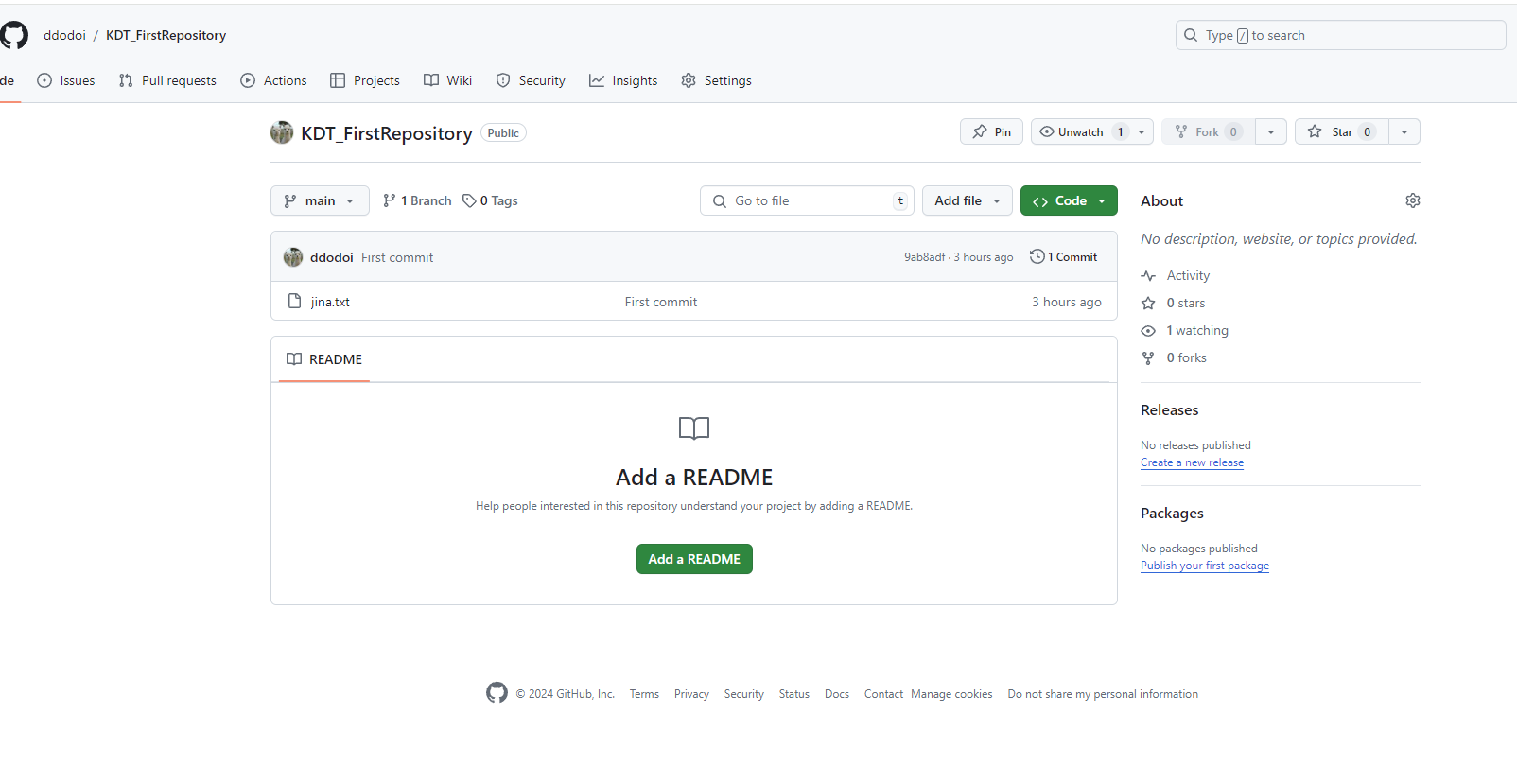Image resolution: width=1517 pixels, height=784 pixels.
Task: Click Publish your first package link
Action: 1205,566
